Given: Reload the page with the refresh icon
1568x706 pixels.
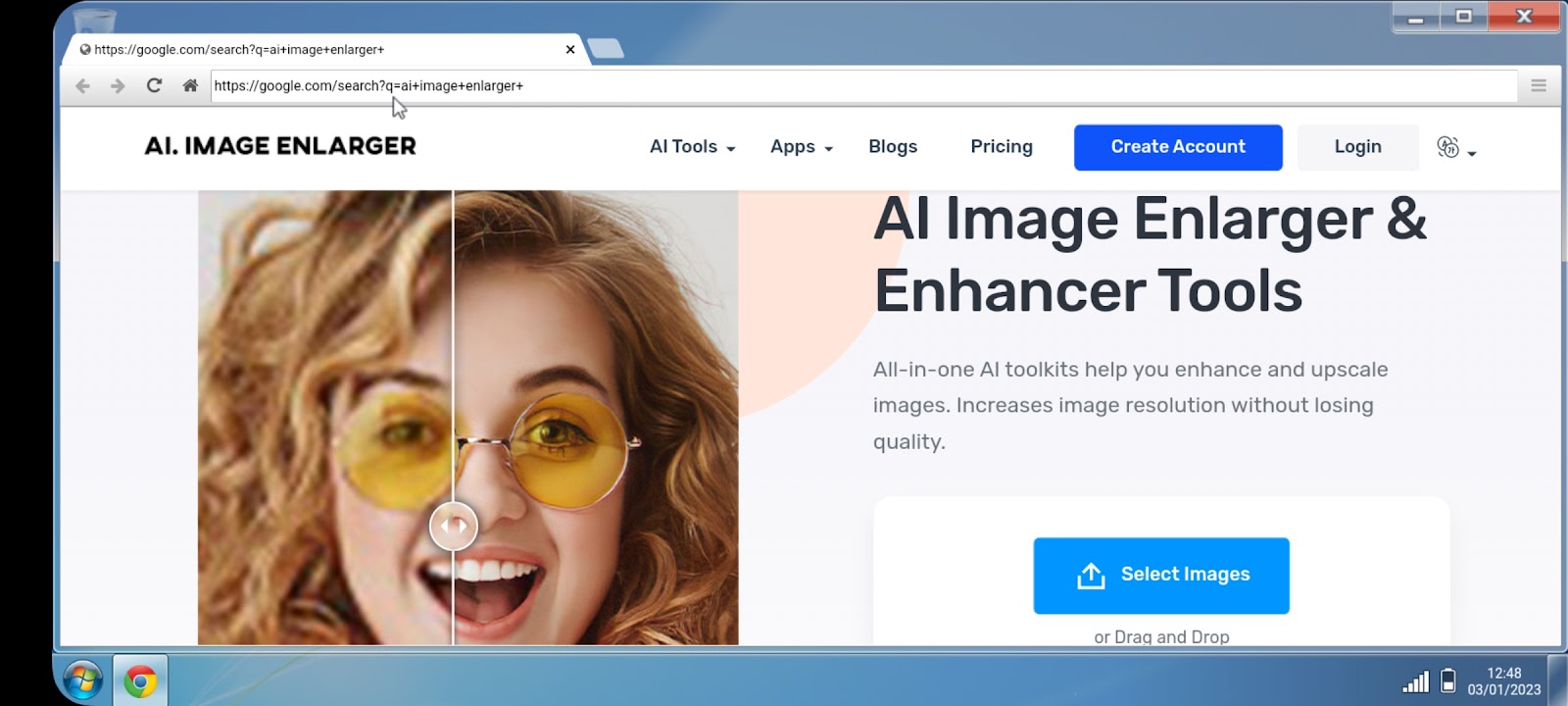Looking at the screenshot, I should (154, 85).
